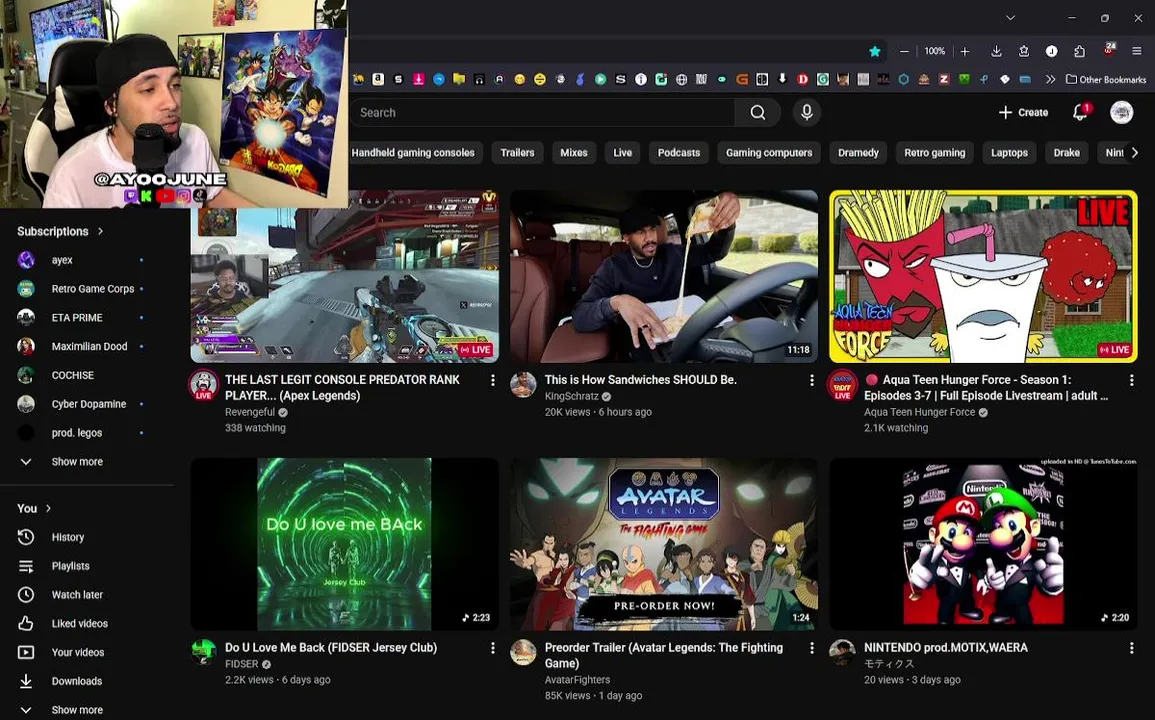Open options menu for Apex Legends video

pyautogui.click(x=492, y=380)
